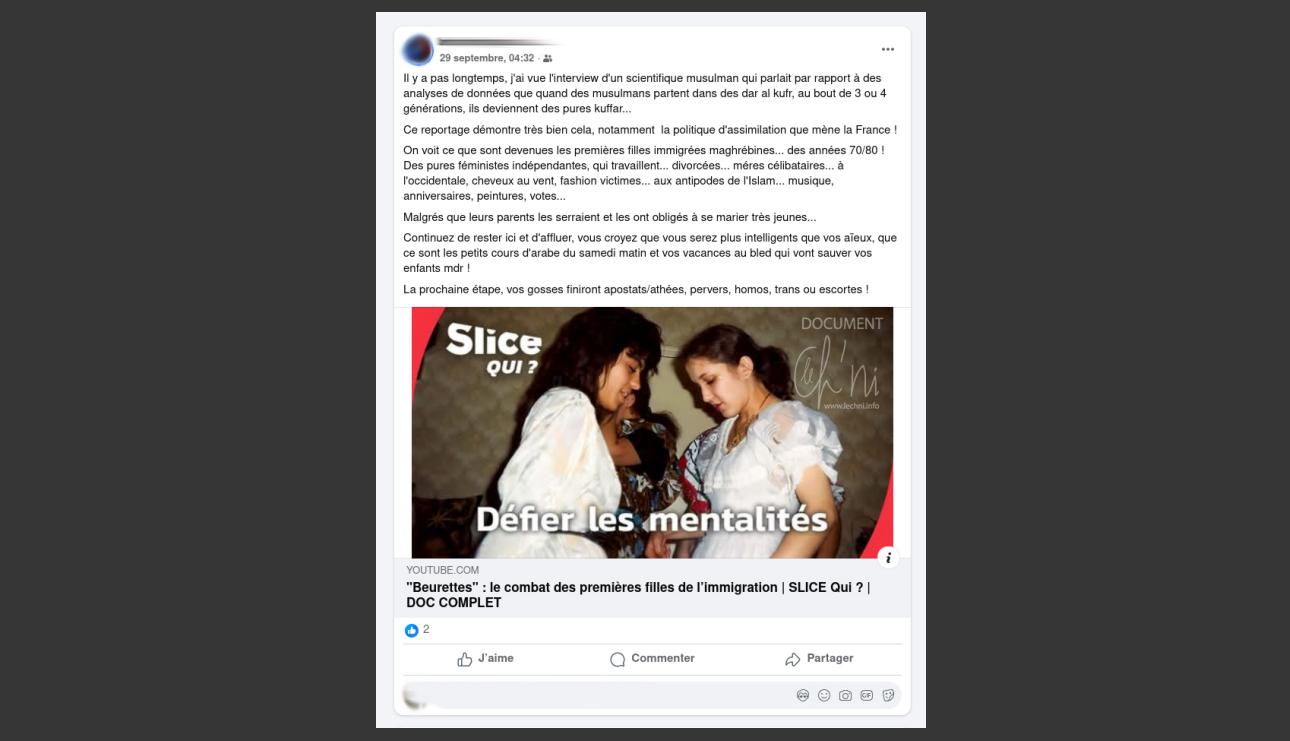Click the friends audience icon beside timestamp
The height and width of the screenshot is (741, 1290).
(x=547, y=58)
